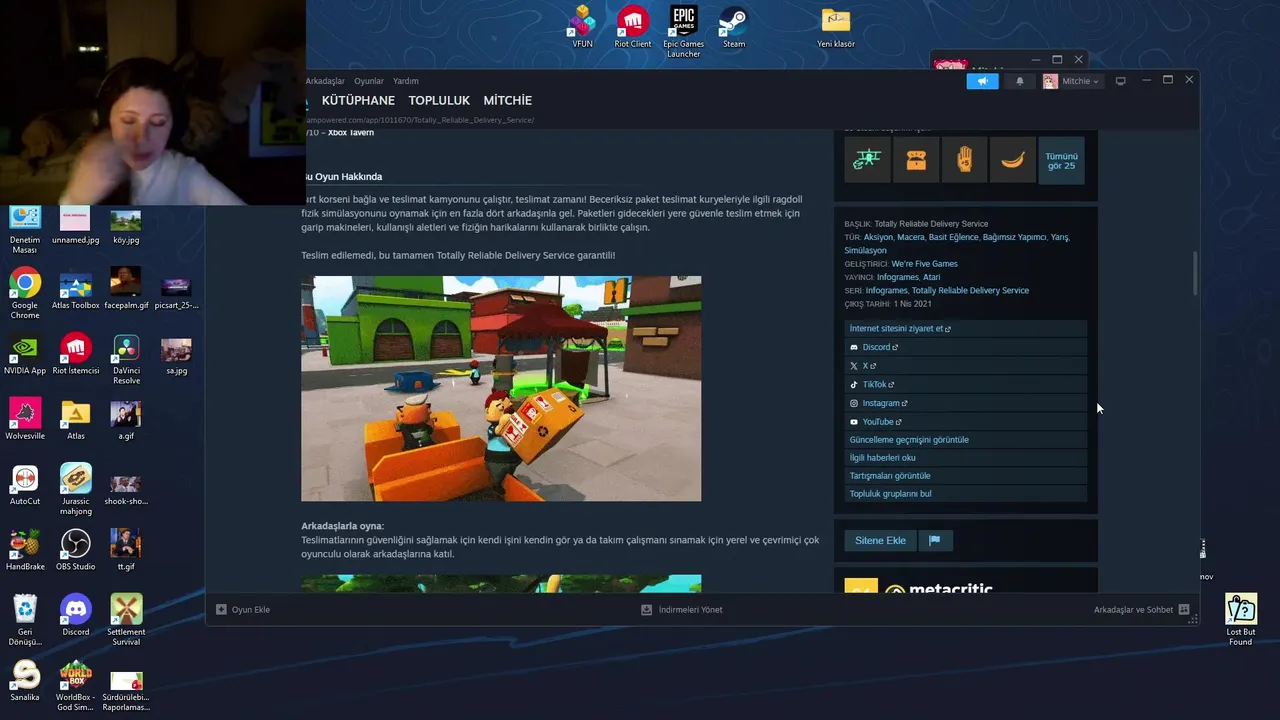Open Denetim Masası desktop icon
1280x720 pixels.
coord(25,229)
